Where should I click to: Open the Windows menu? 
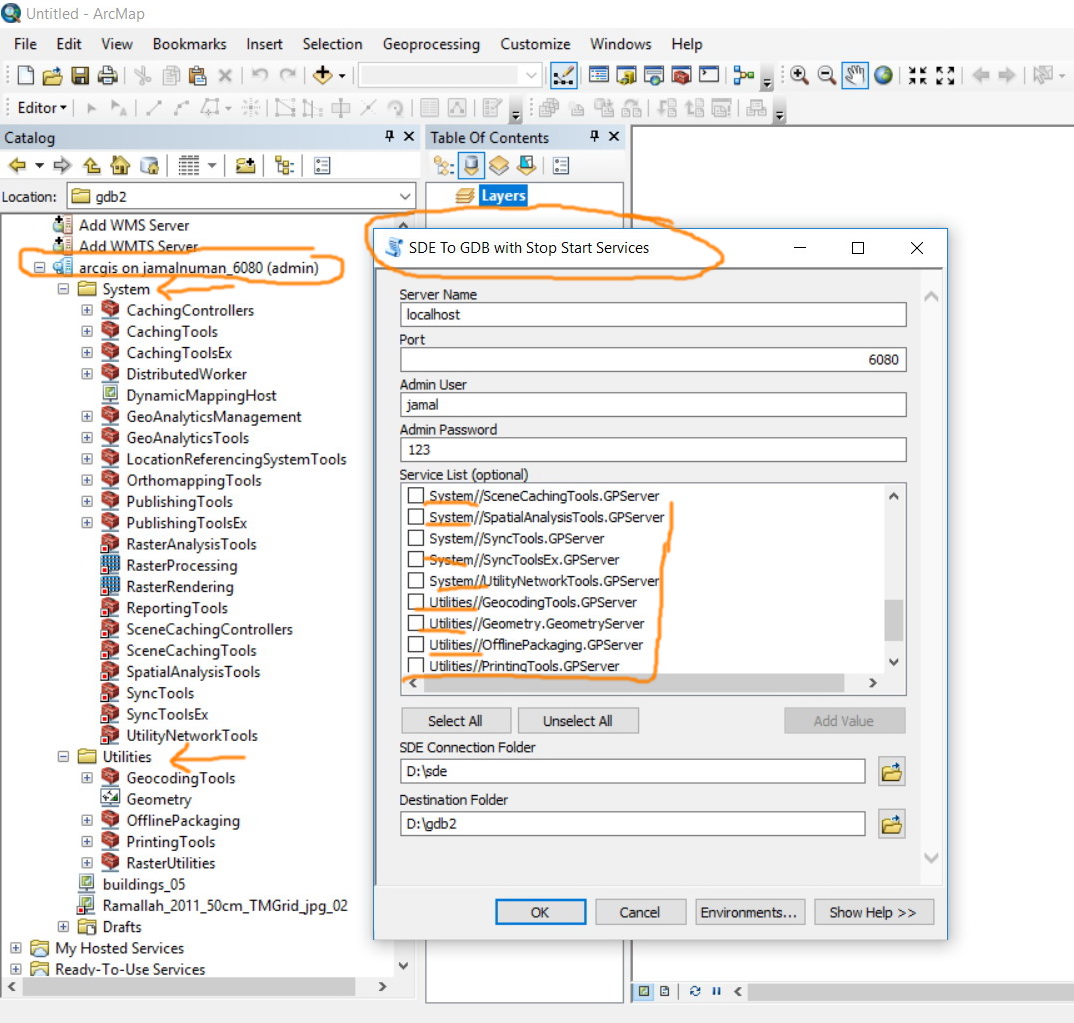621,44
